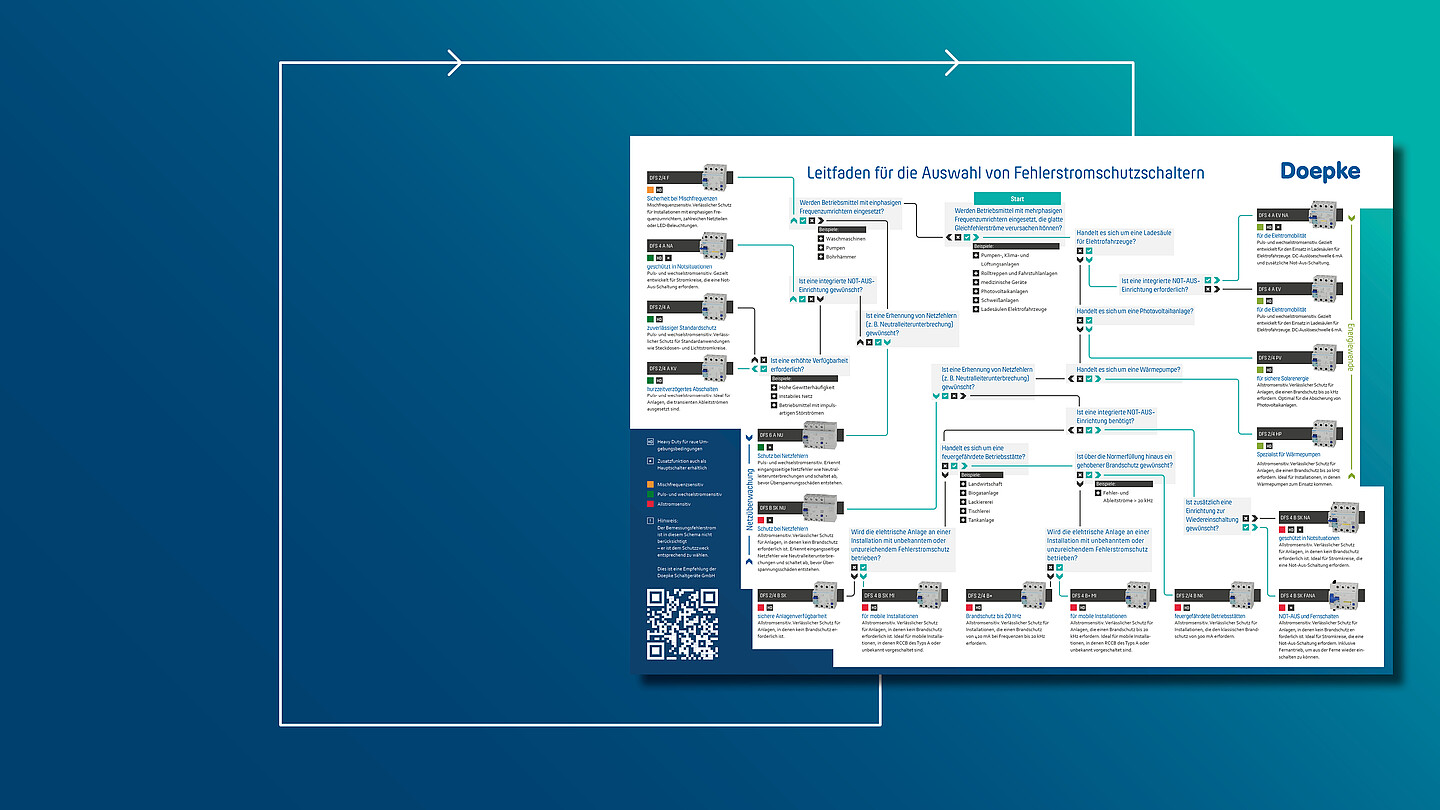Tick the green check under Ladesäule question
The width and height of the screenshot is (1440, 810).
tap(1090, 251)
